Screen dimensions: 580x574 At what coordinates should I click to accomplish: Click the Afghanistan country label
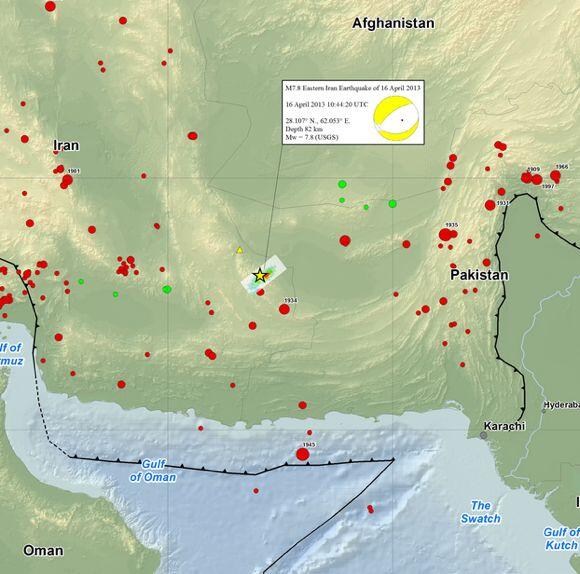(393, 23)
